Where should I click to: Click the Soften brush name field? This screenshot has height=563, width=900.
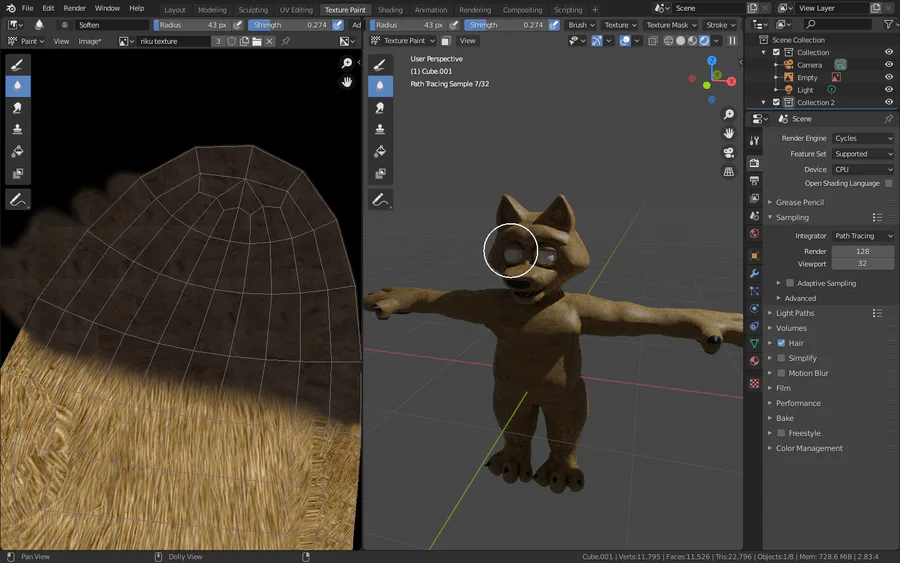111,25
